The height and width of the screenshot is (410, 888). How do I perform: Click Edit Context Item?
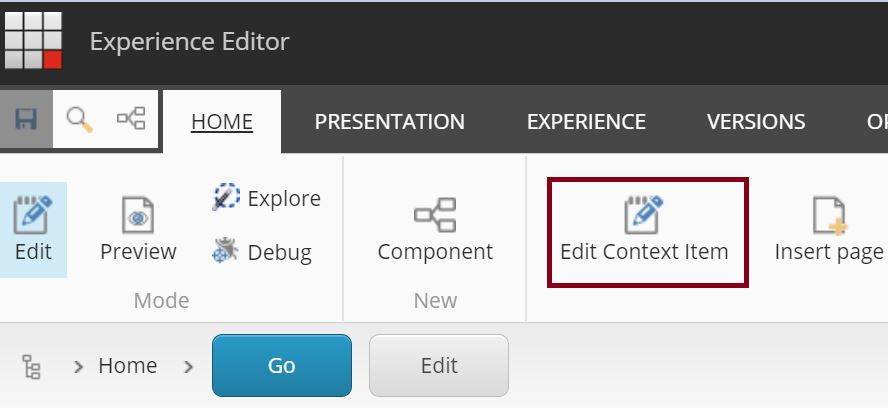pos(644,231)
